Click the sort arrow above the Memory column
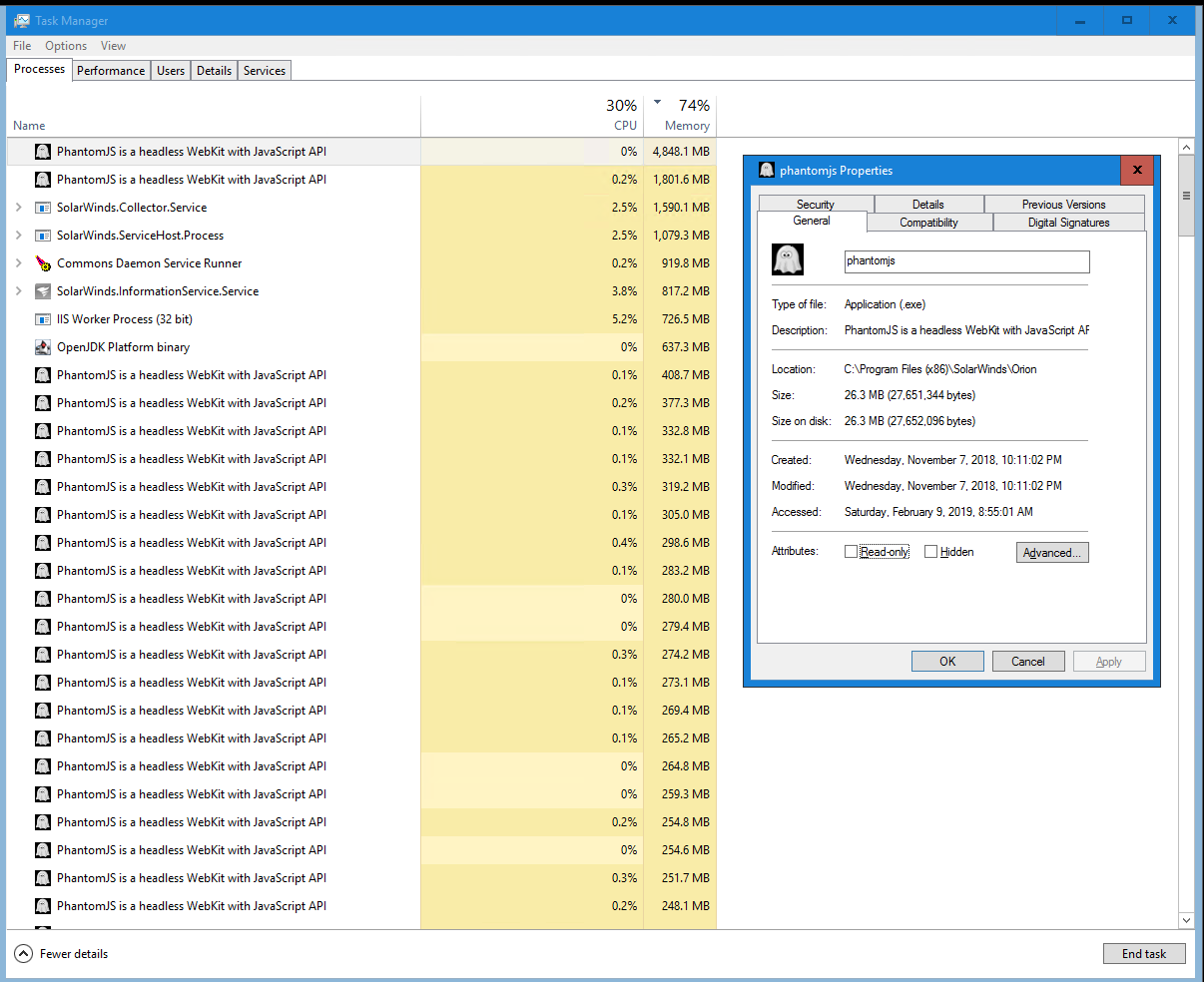 (658, 102)
